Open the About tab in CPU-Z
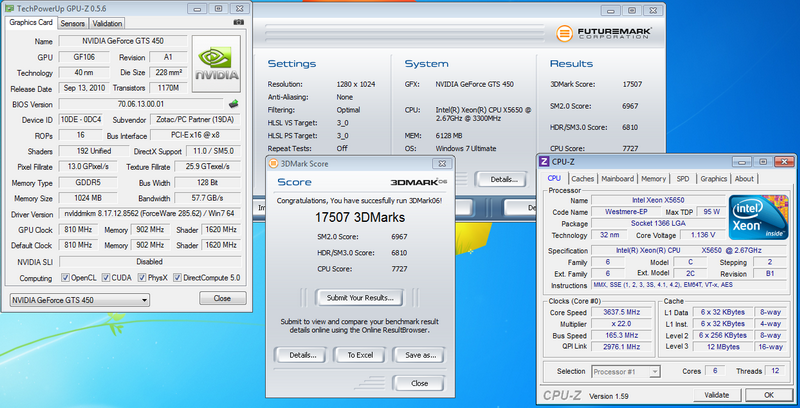Screen dimensions: 800x408 click(x=744, y=179)
